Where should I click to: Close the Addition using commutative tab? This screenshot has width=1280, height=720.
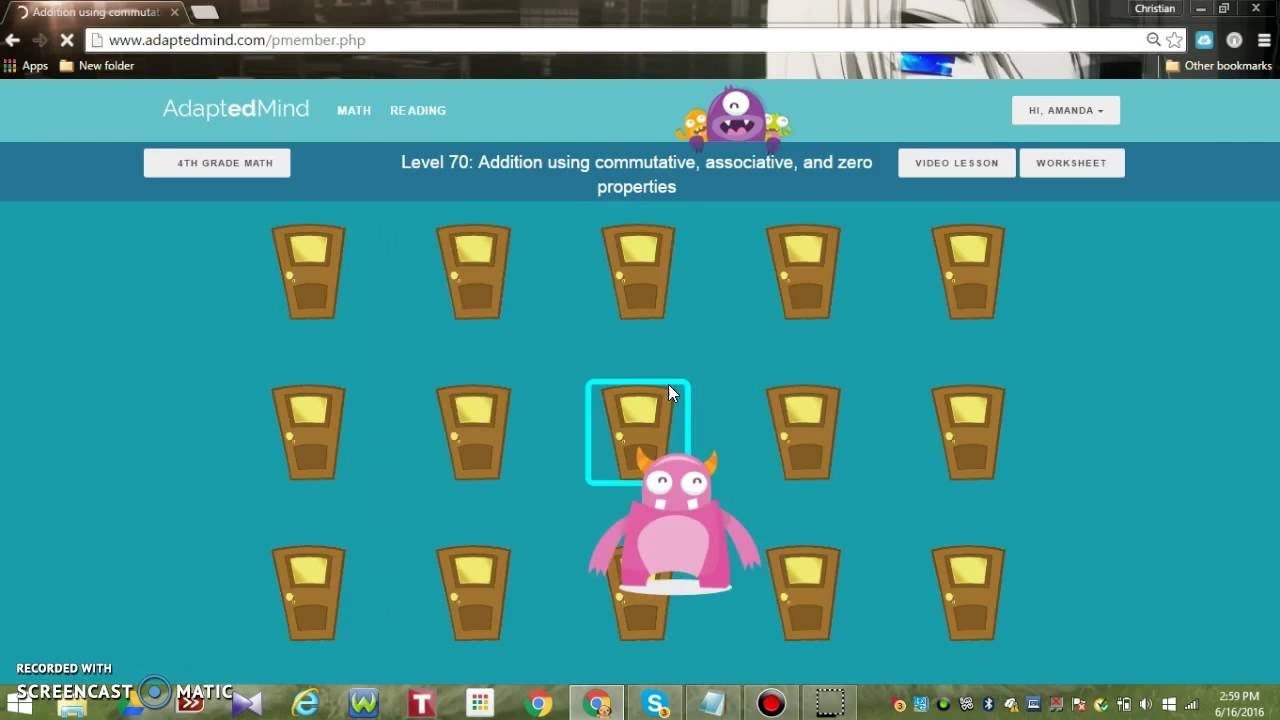coord(174,12)
